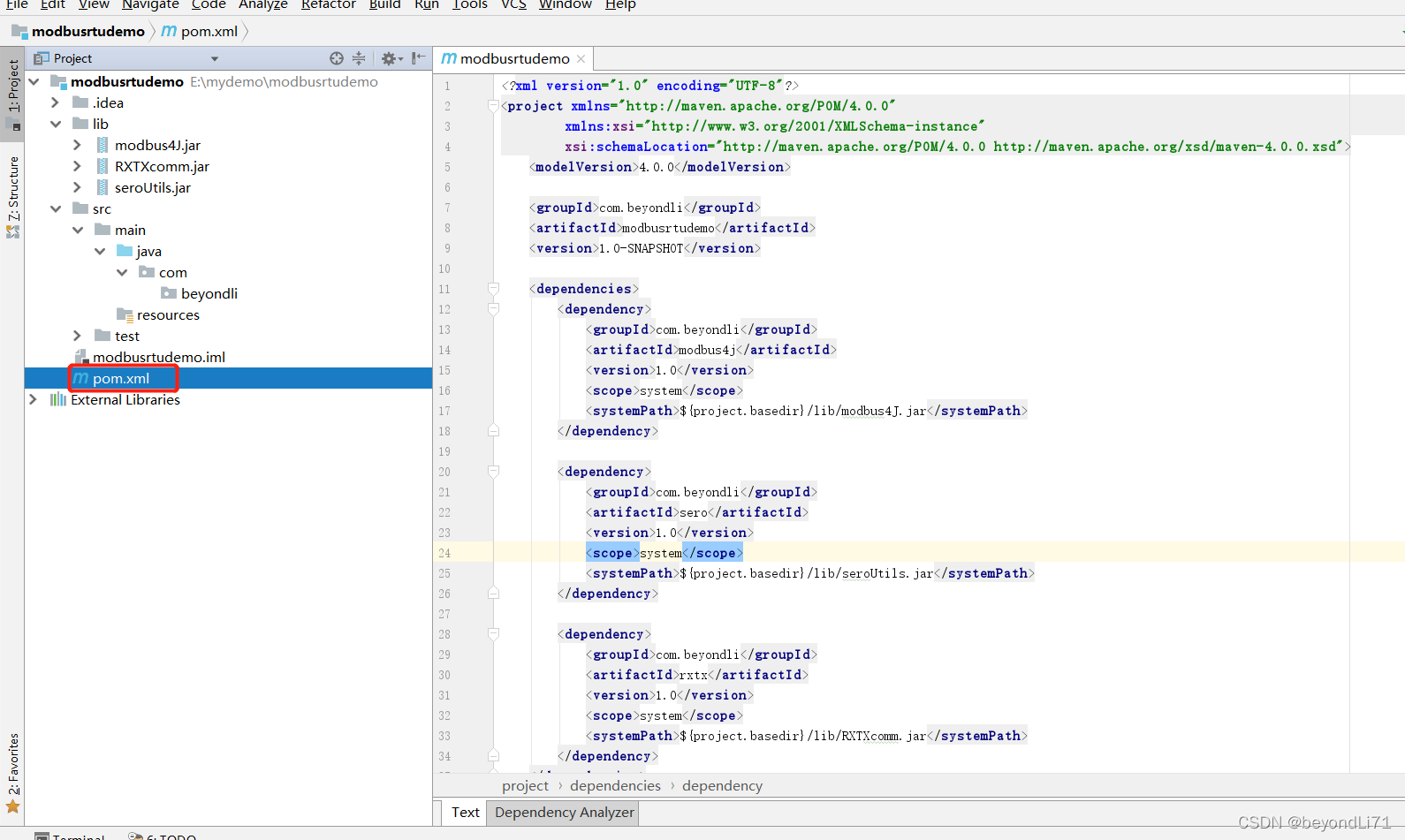Click the Favorites star icon

(x=12, y=806)
